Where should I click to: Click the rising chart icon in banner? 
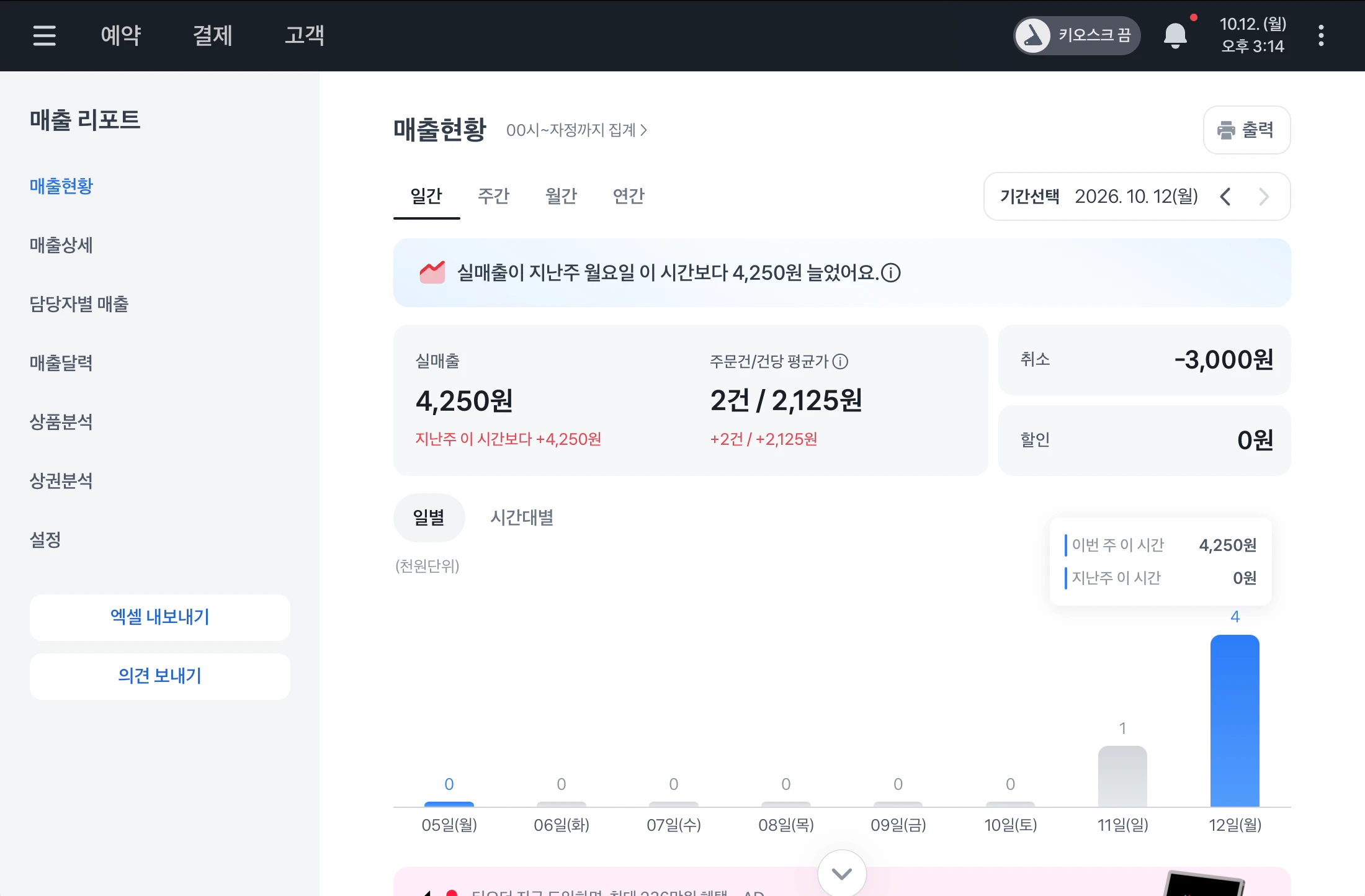pyautogui.click(x=432, y=272)
